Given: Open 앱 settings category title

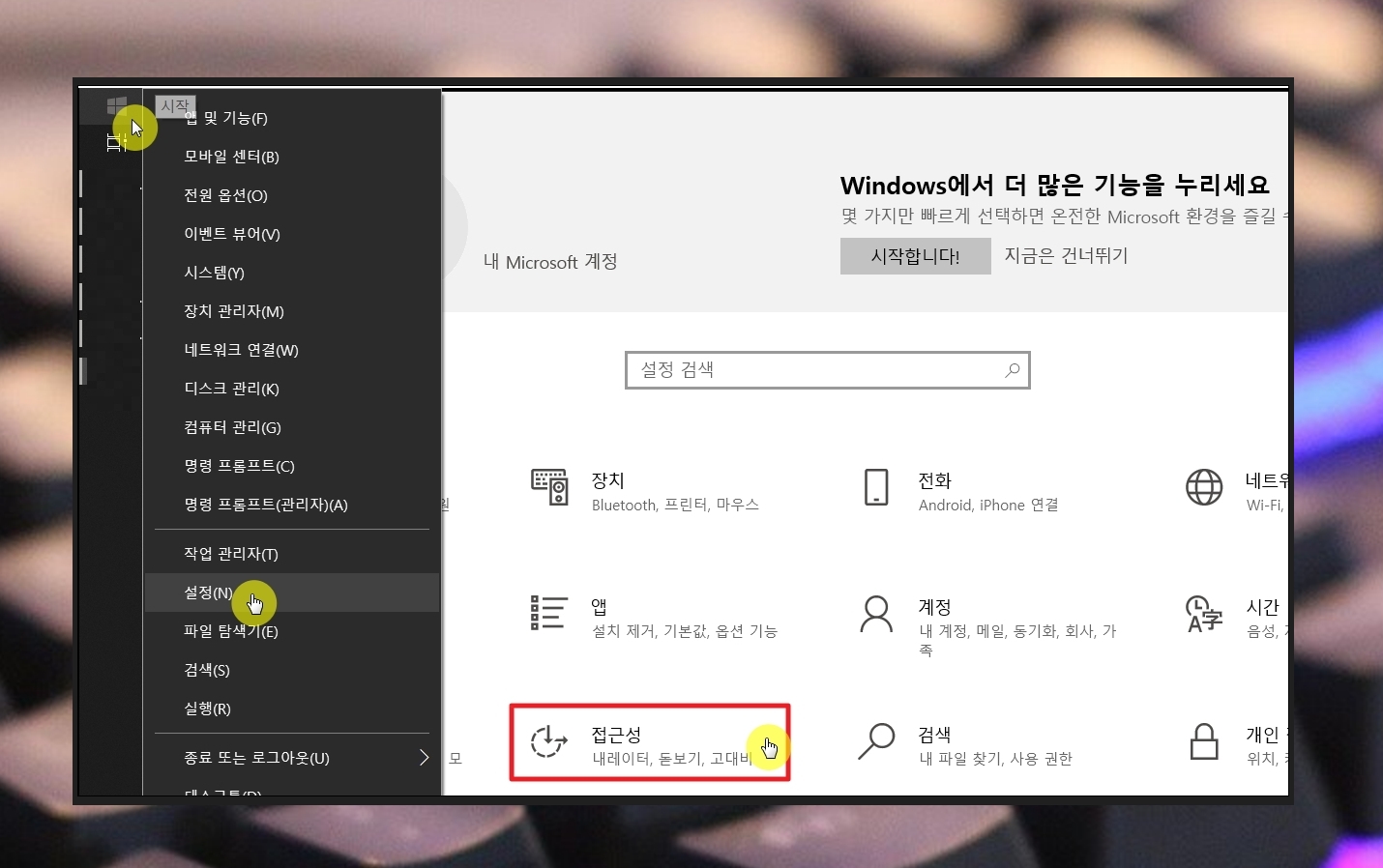Looking at the screenshot, I should point(600,607).
